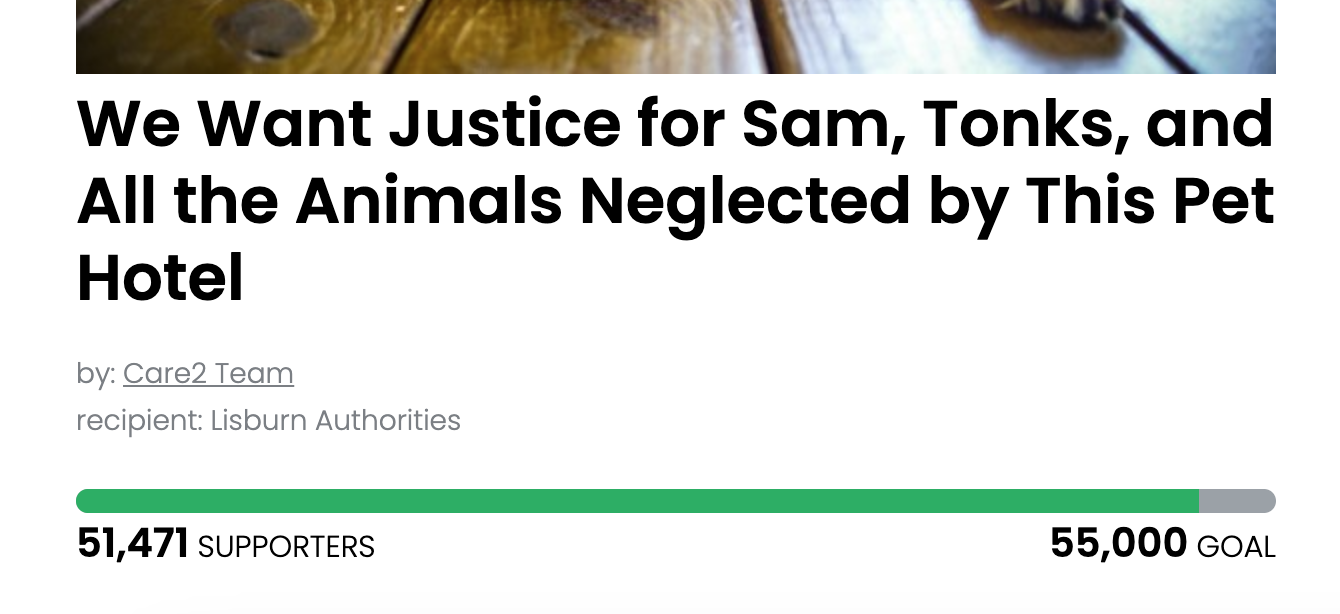Click the recipient name Lisburn Authorities

tap(335, 421)
